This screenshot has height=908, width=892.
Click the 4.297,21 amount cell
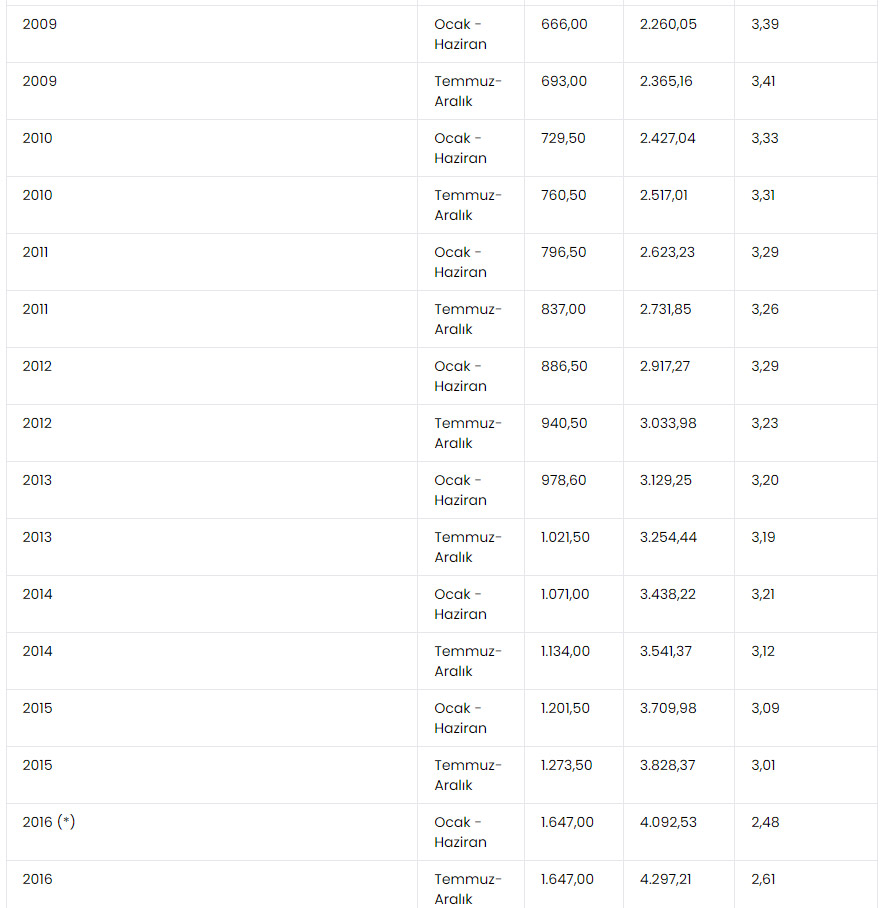(665, 879)
